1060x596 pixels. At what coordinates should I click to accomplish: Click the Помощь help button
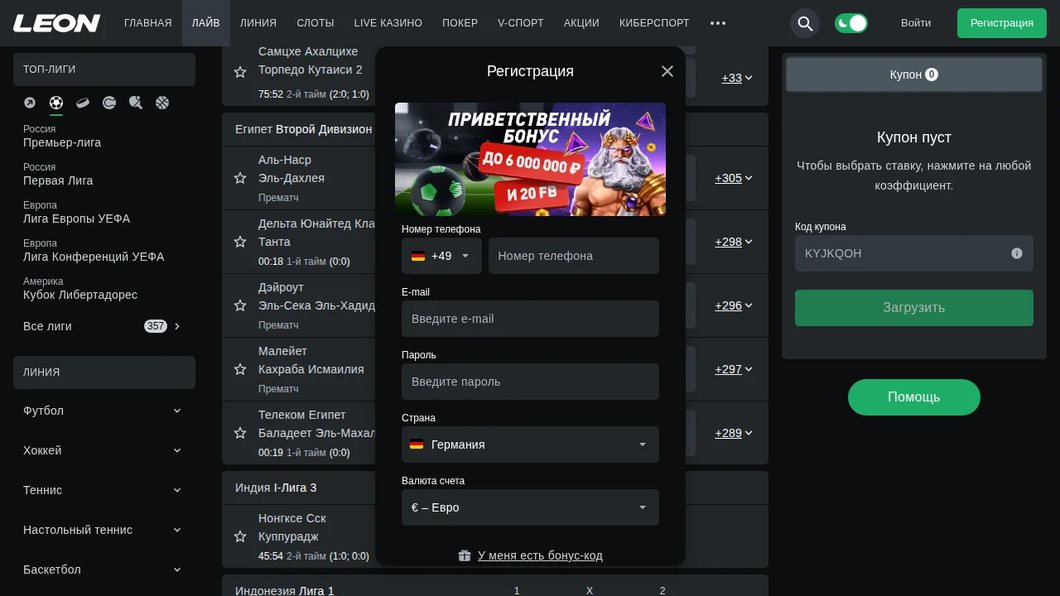(914, 397)
